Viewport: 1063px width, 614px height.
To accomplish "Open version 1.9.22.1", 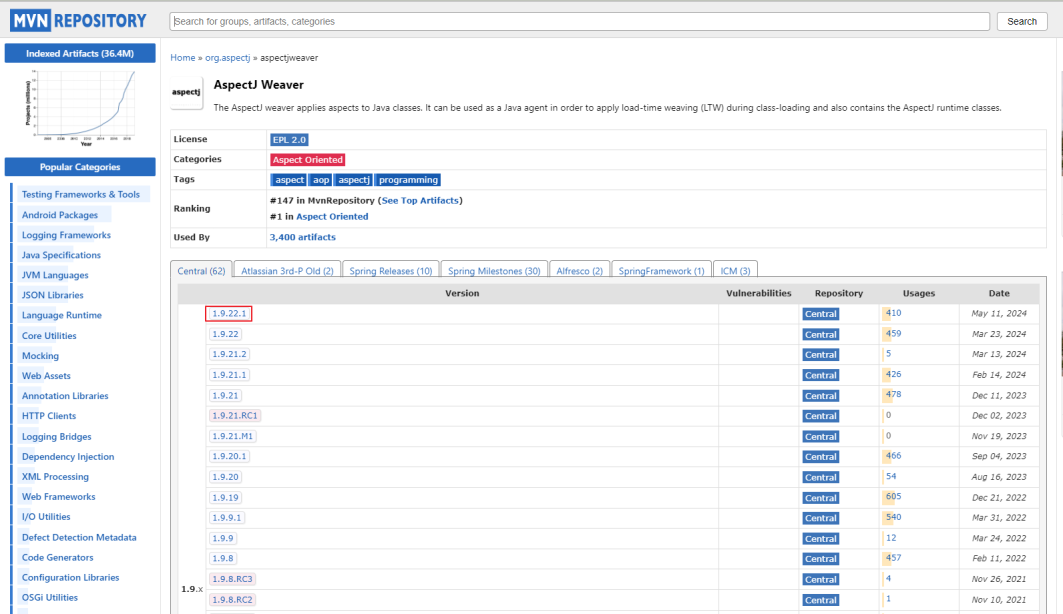I will 229,314.
